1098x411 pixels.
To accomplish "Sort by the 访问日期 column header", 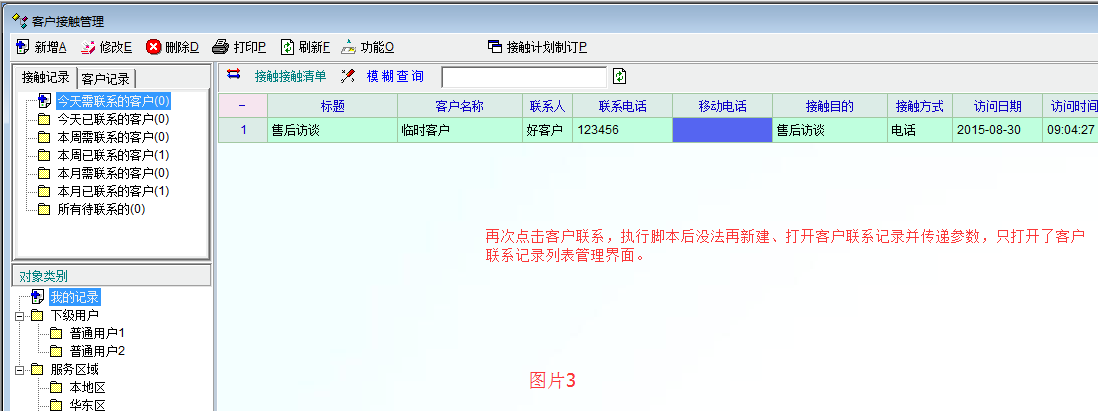I will click(994, 106).
